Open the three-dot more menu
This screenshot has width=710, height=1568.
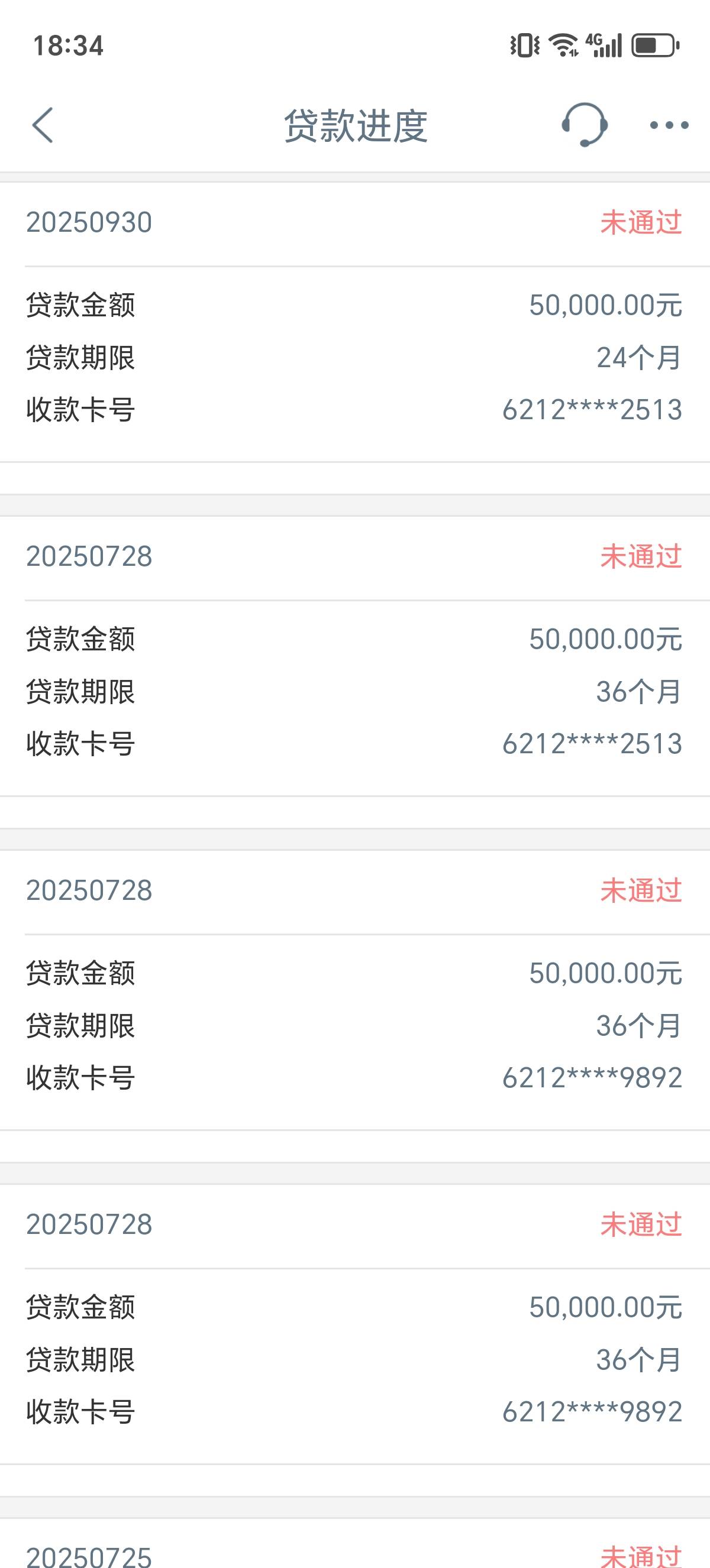(669, 125)
